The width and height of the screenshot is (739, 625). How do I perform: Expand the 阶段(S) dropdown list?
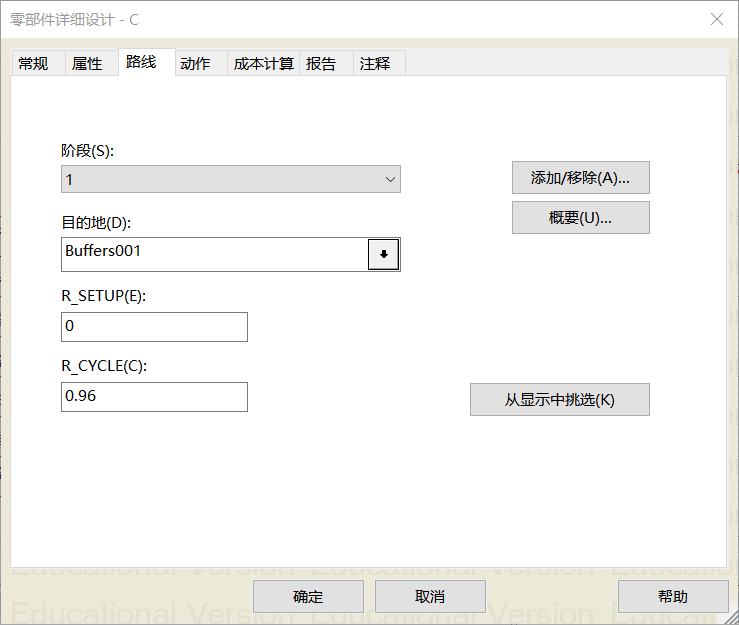click(390, 180)
